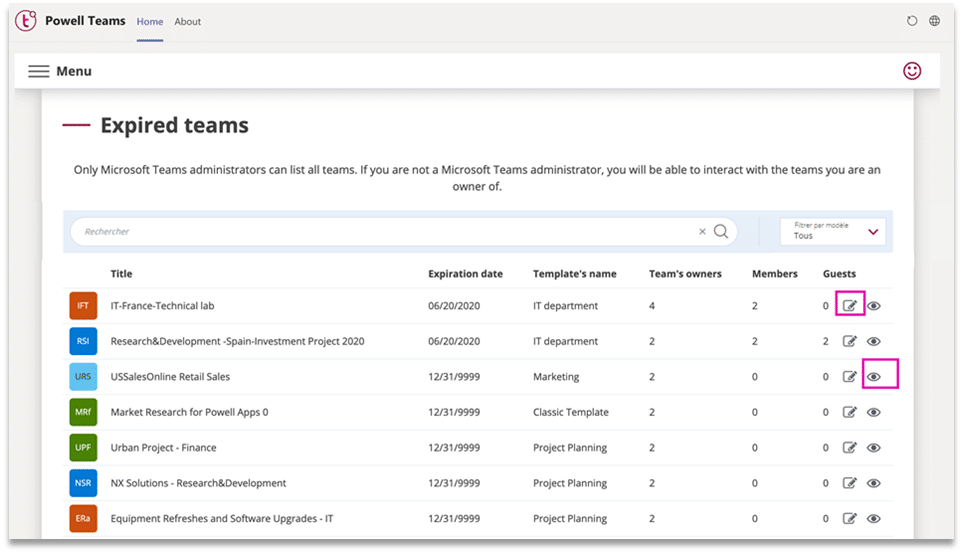Open the About tab
Image resolution: width=963 pixels, height=554 pixels.
coord(187,21)
